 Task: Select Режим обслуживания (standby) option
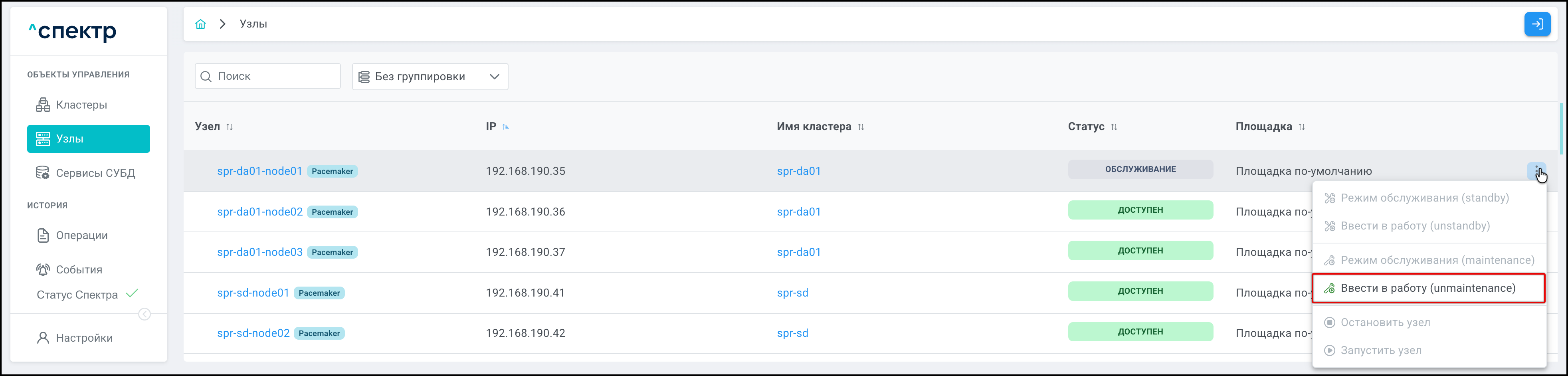tap(1424, 198)
